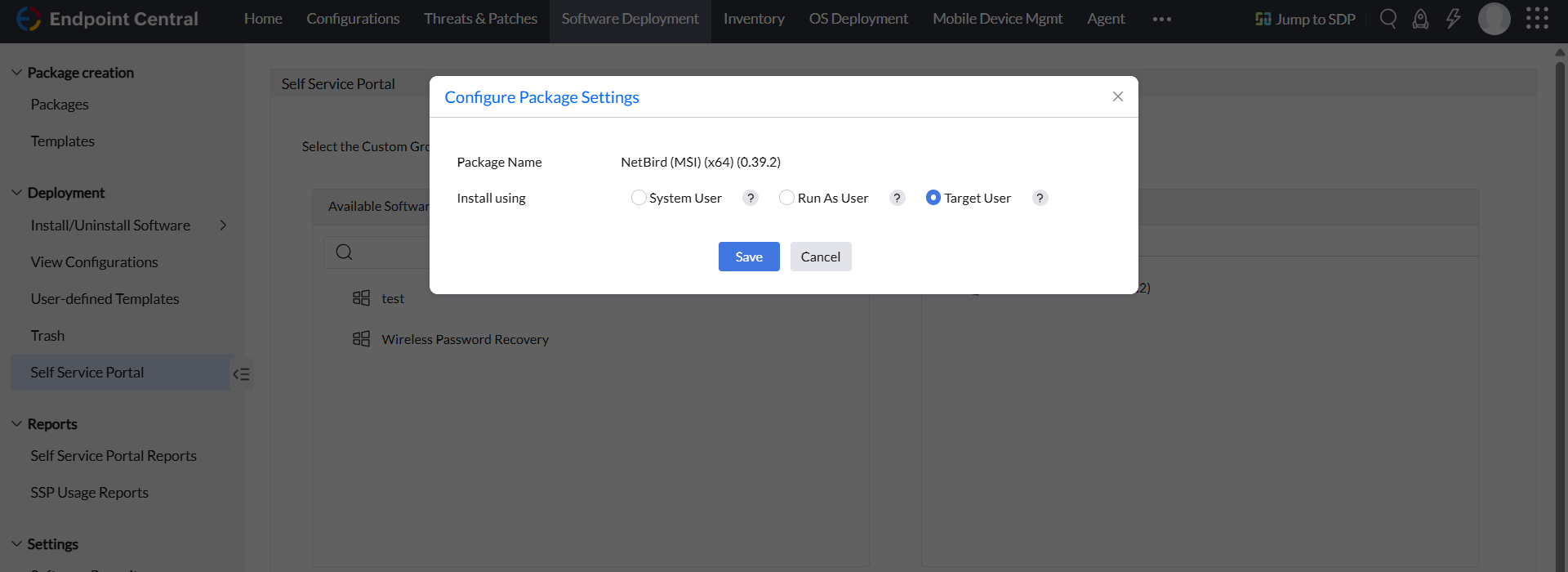1568x572 pixels.
Task: Collapse the Reports section
Action: point(16,424)
